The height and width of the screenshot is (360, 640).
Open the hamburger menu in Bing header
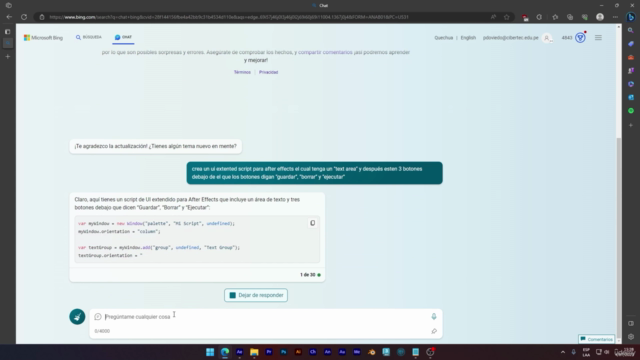point(598,38)
